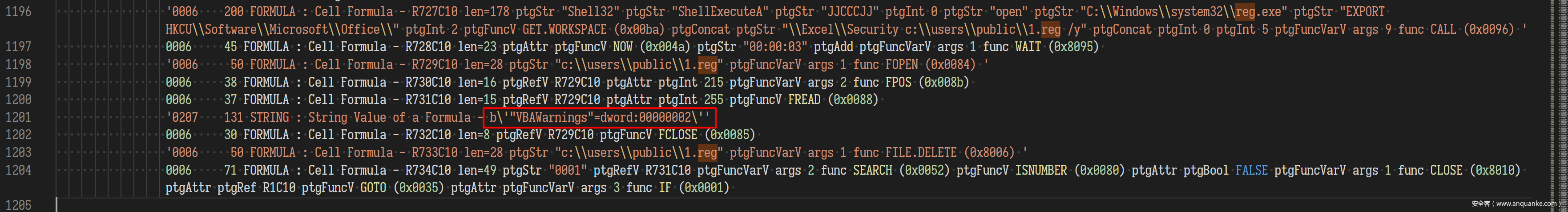Click line number 1196 in the gutter
Image resolution: width=1568 pixels, height=212 pixels.
pos(18,12)
